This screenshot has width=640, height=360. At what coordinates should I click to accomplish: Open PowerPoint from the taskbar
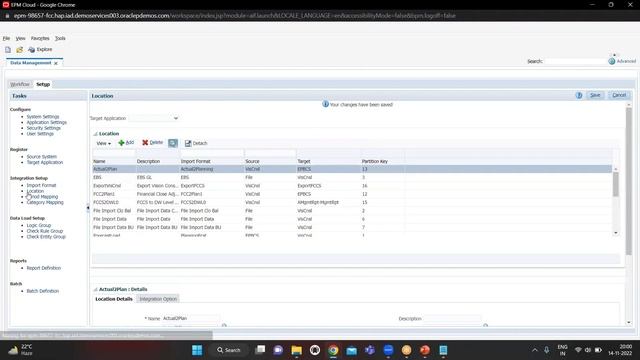coord(425,350)
